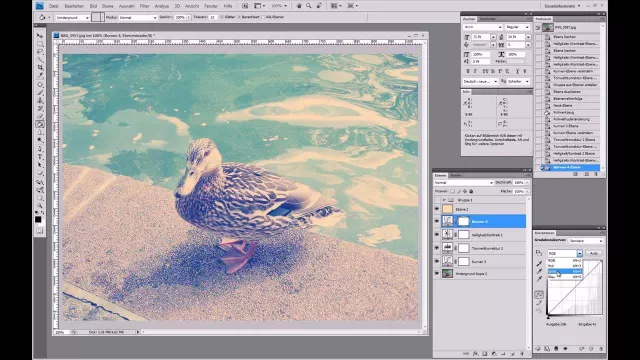Screen dimensions: 640x360
Task: Click the Auto button in Curves
Action: pos(593,253)
